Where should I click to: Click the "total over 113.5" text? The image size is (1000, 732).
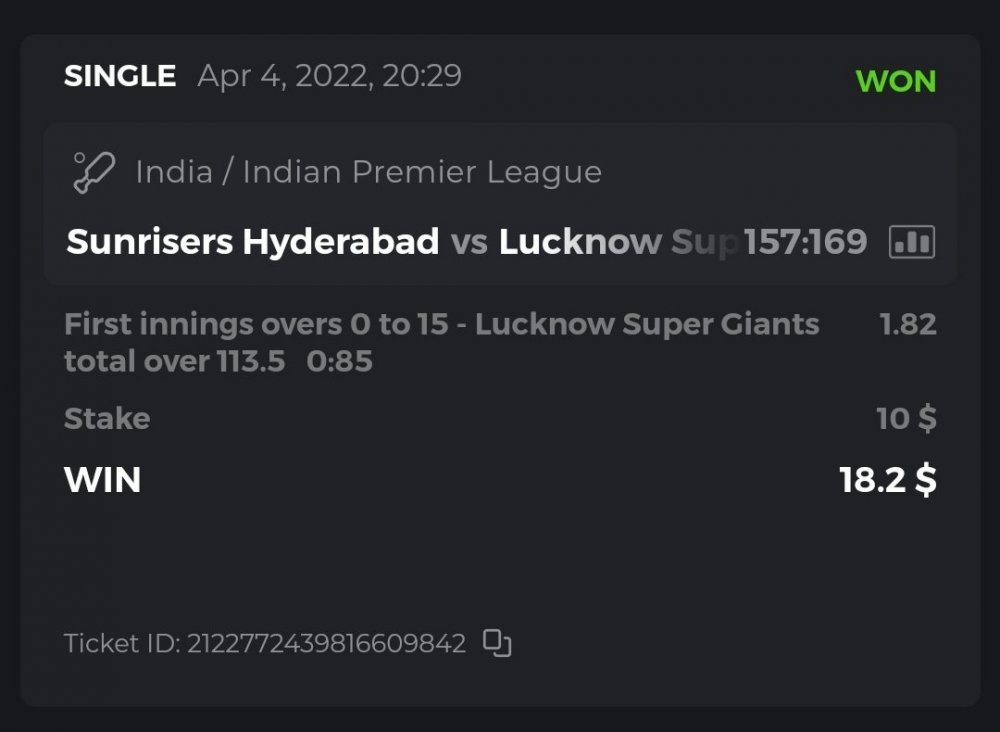click(174, 361)
